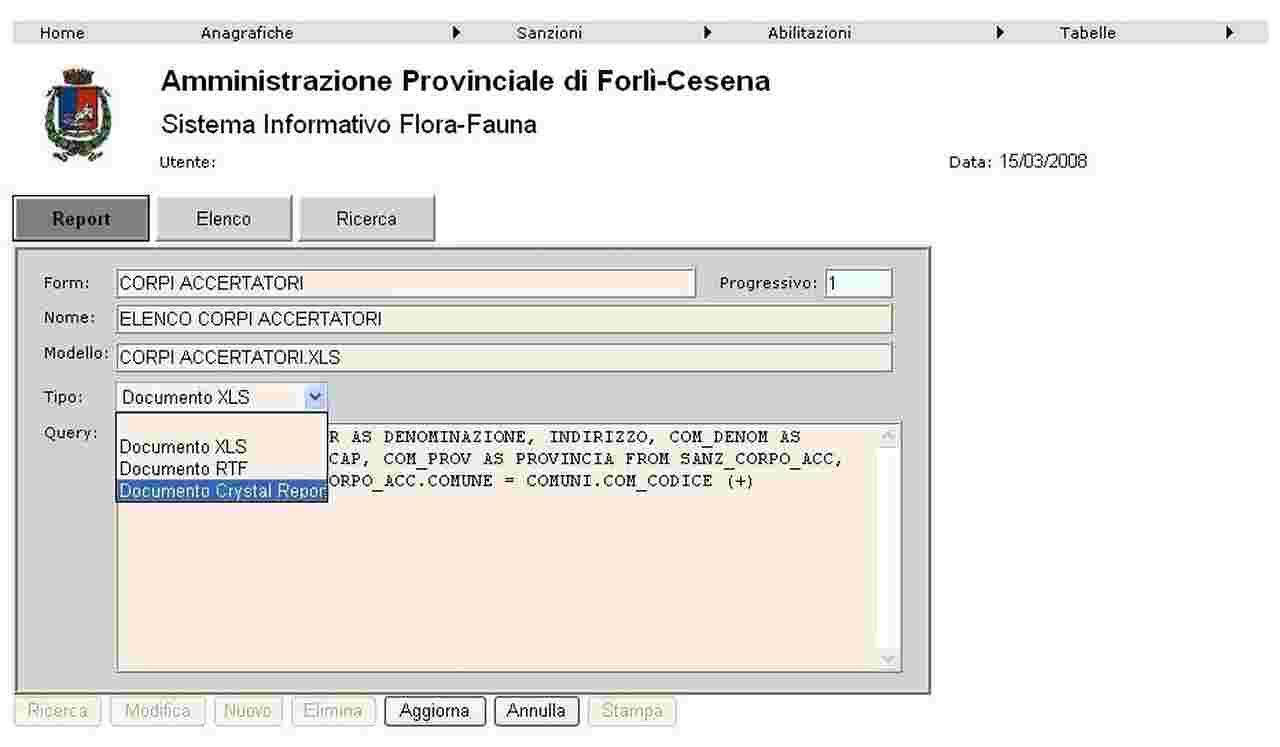The height and width of the screenshot is (747, 1280).
Task: Open the Home menu item
Action: tap(62, 33)
